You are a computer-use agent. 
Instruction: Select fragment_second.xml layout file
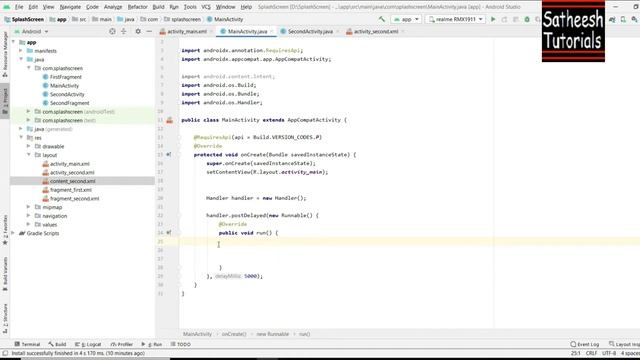pos(74,198)
